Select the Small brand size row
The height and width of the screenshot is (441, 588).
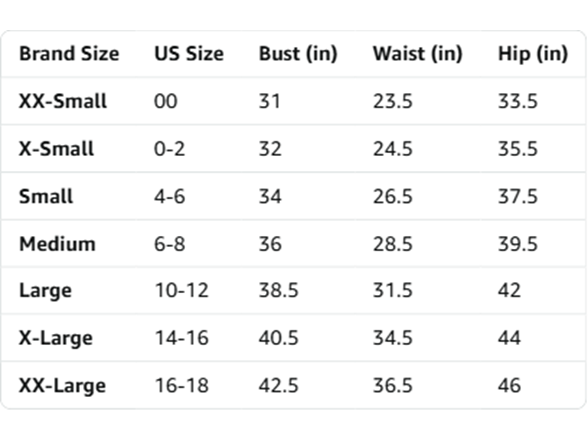click(294, 196)
